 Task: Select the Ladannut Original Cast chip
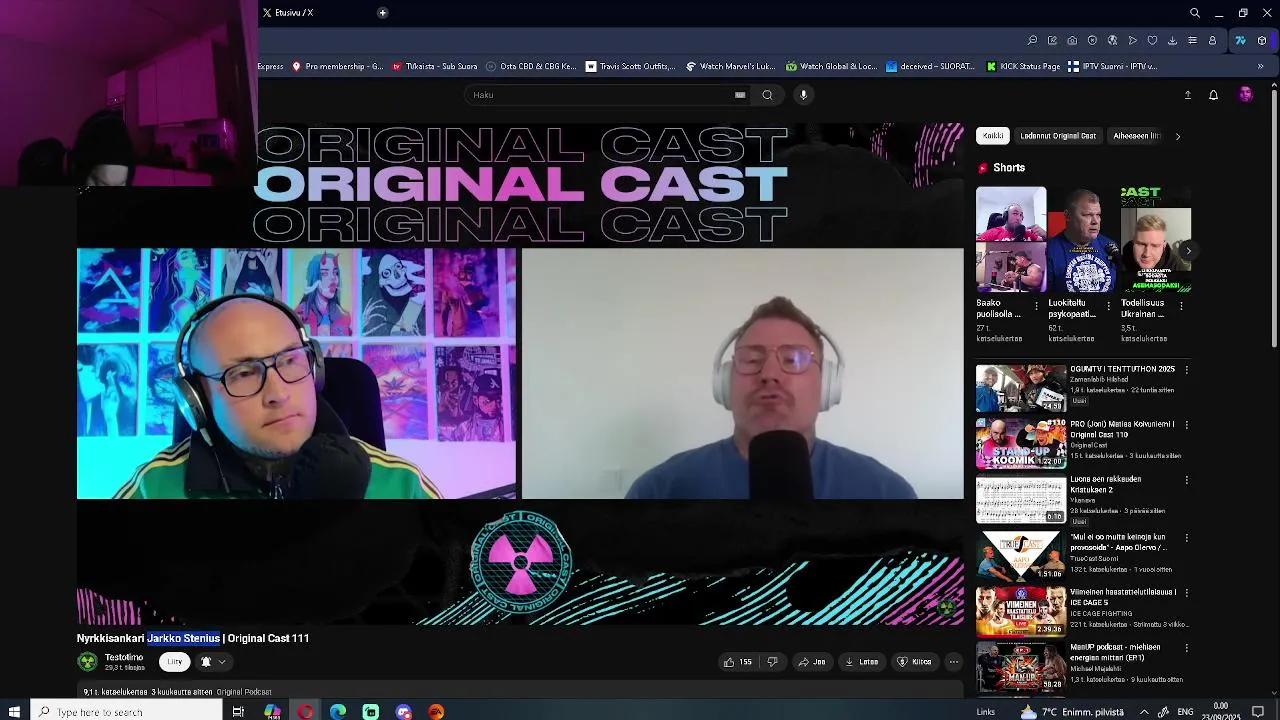click(1058, 136)
